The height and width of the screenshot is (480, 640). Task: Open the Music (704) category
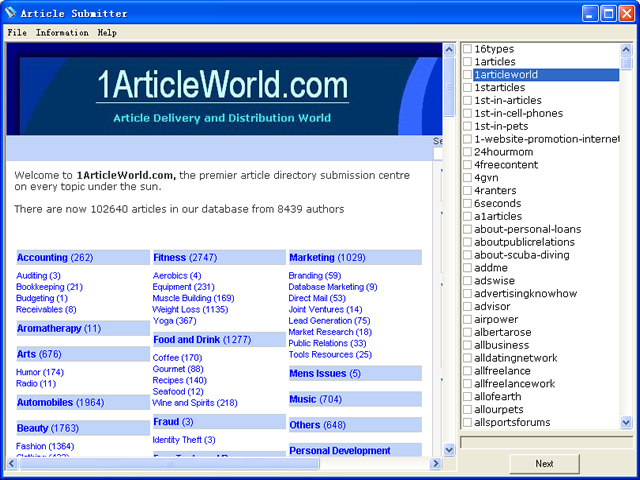pyautogui.click(x=316, y=399)
